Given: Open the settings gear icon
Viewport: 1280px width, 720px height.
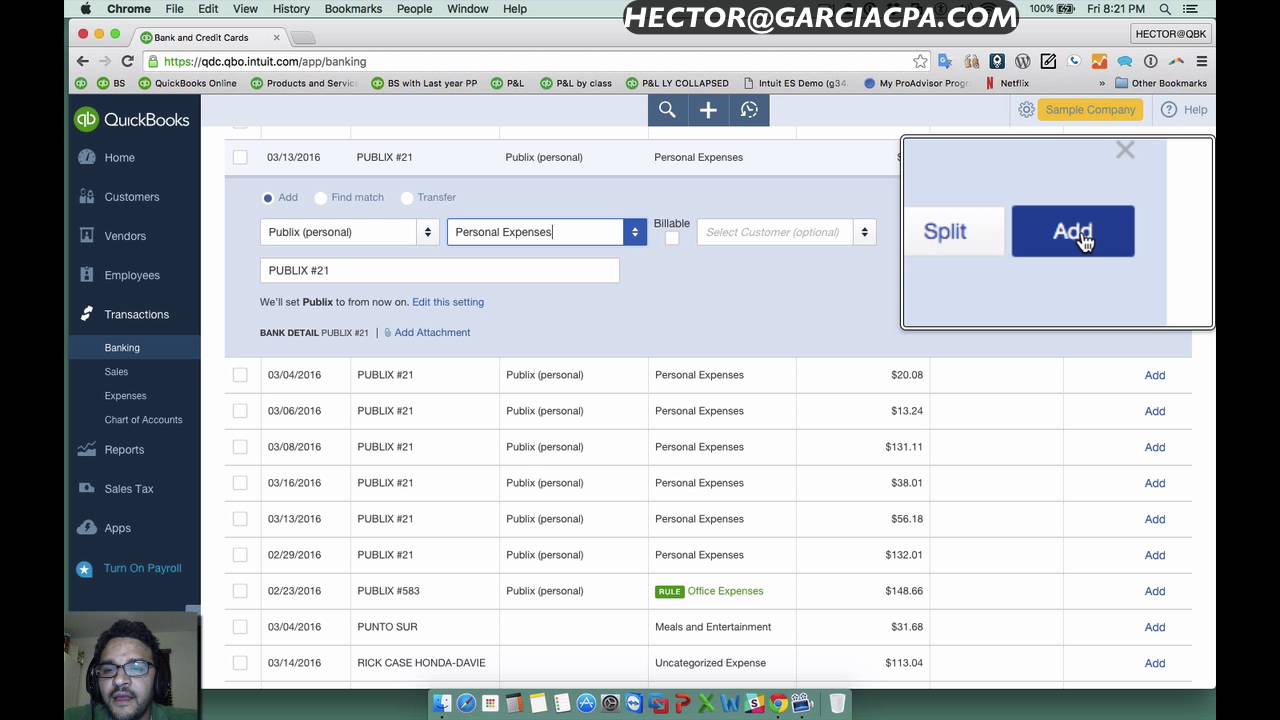Looking at the screenshot, I should [x=1026, y=110].
